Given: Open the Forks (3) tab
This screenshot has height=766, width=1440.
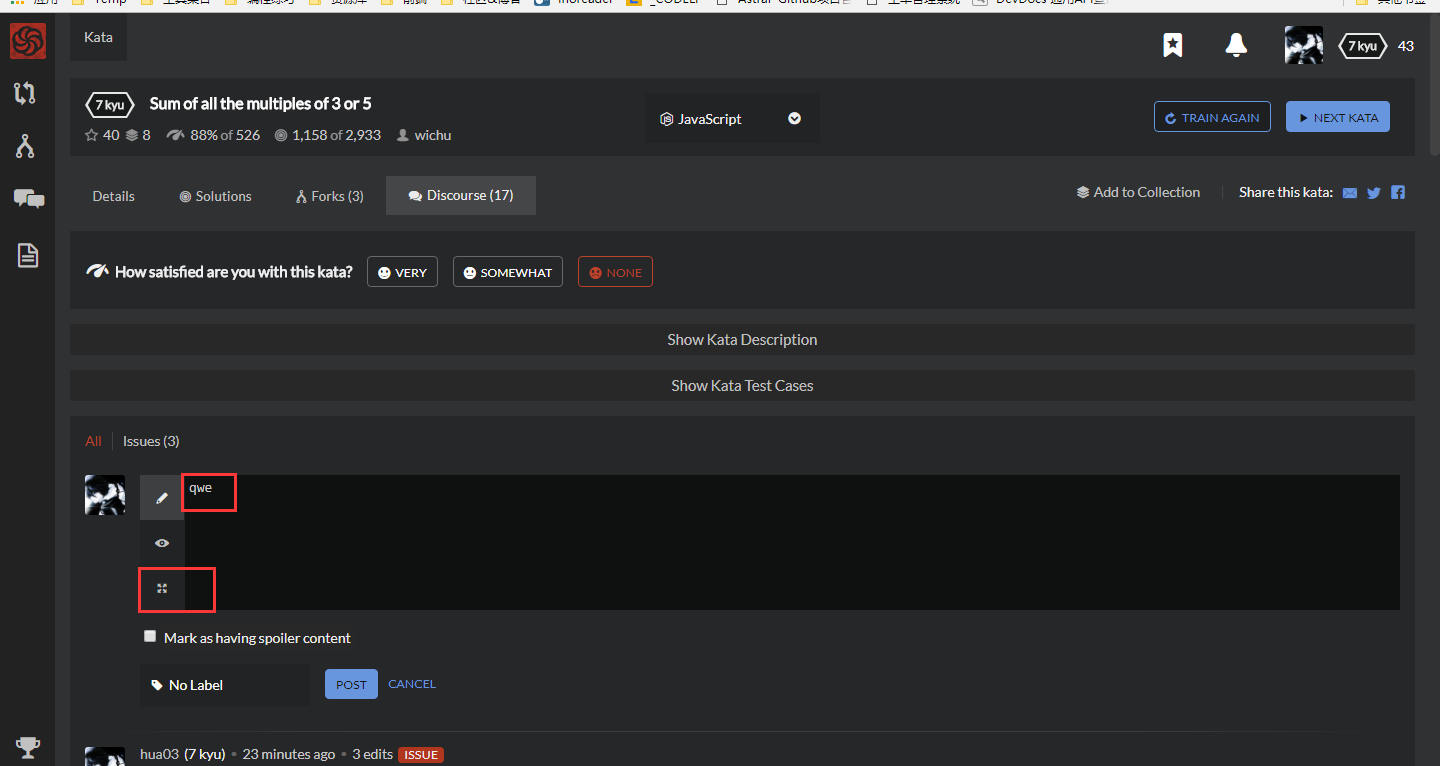Looking at the screenshot, I should point(328,195).
